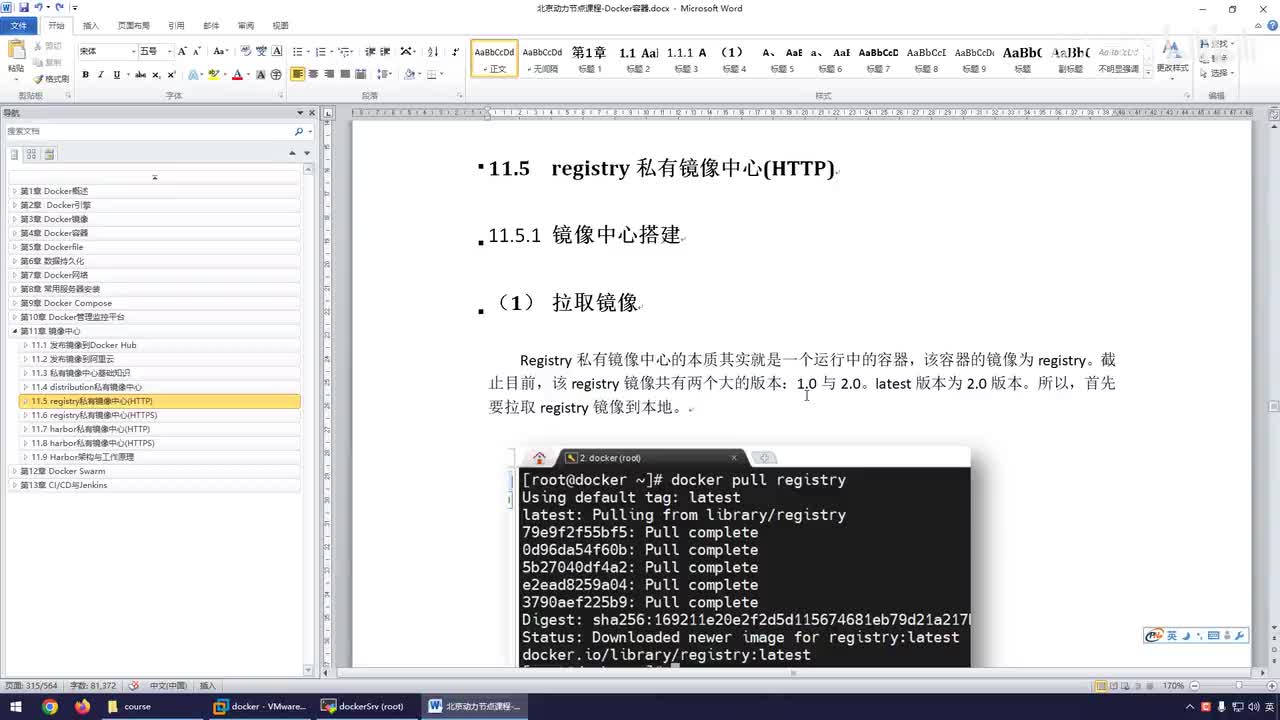Click the Shrink Font icon
Image resolution: width=1280 pixels, height=720 pixels.
[x=196, y=51]
